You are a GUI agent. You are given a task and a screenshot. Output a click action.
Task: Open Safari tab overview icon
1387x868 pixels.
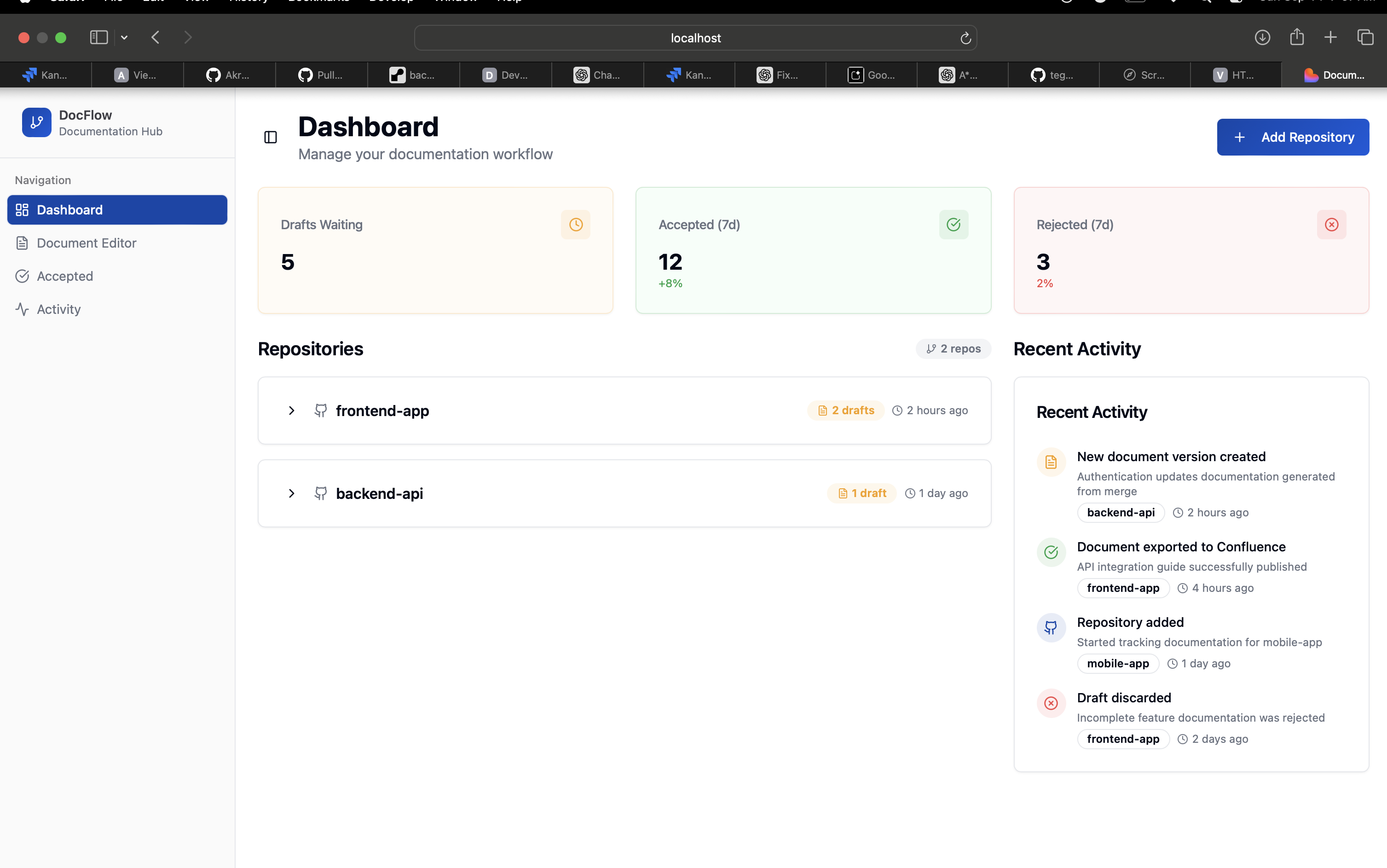click(x=1365, y=38)
